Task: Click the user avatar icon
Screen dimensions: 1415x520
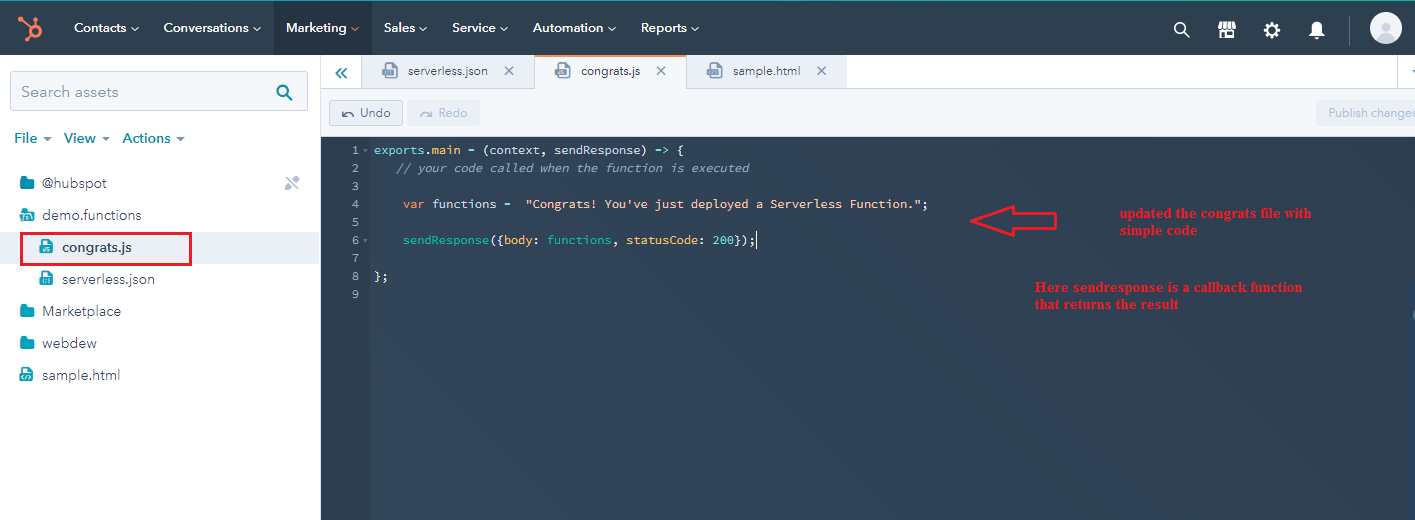Action: point(1385,29)
